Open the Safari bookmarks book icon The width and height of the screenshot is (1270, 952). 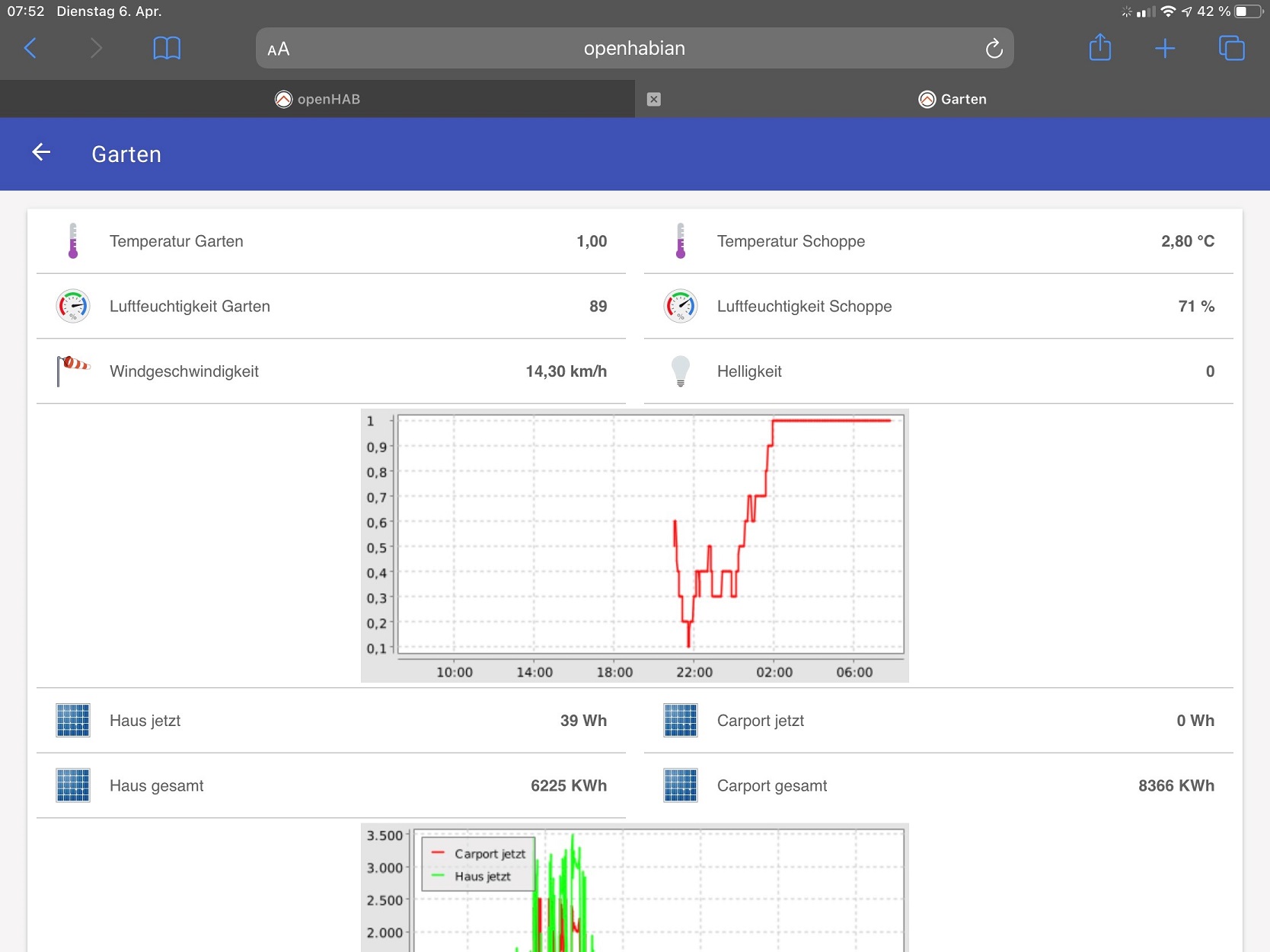(167, 49)
